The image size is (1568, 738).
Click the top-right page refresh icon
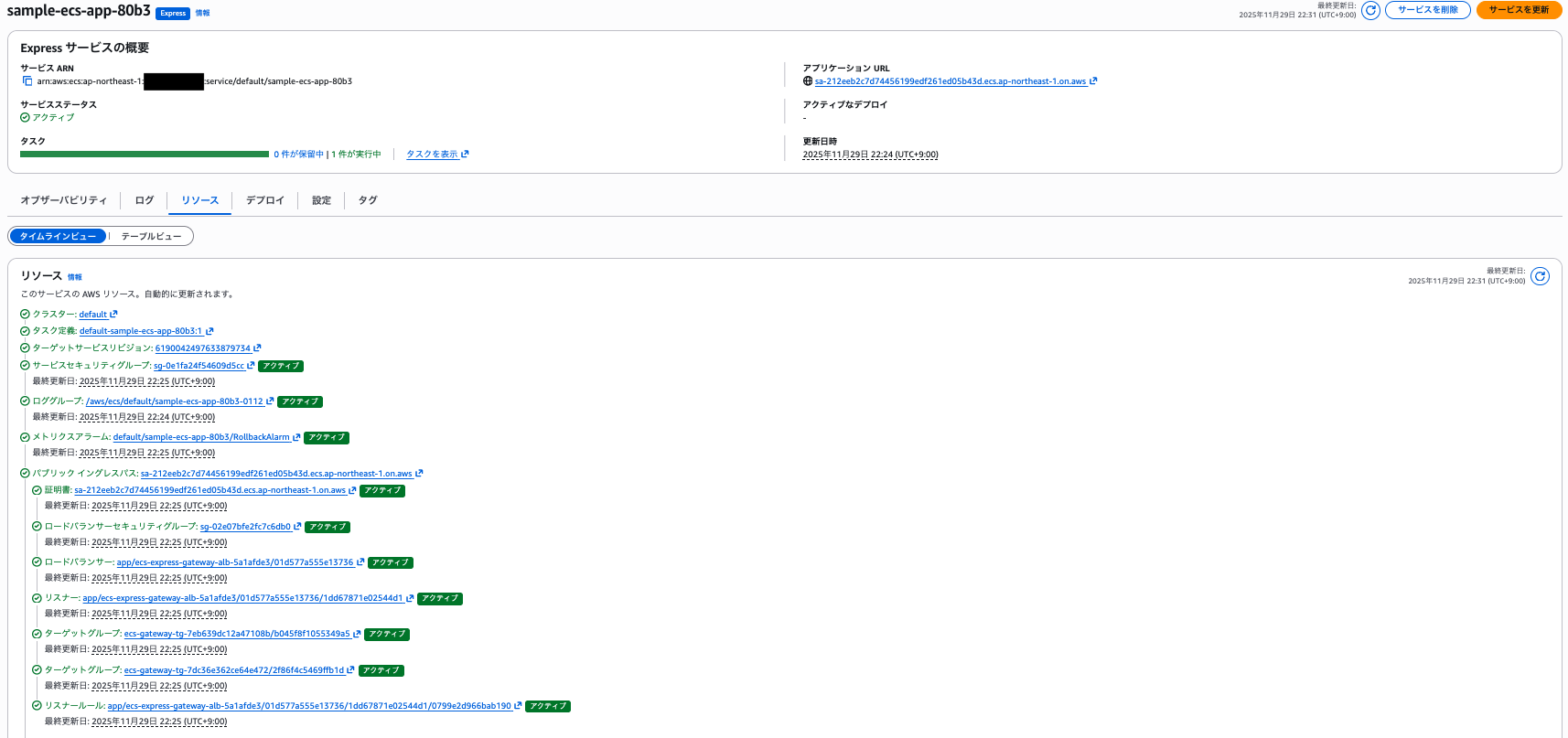pos(1370,10)
